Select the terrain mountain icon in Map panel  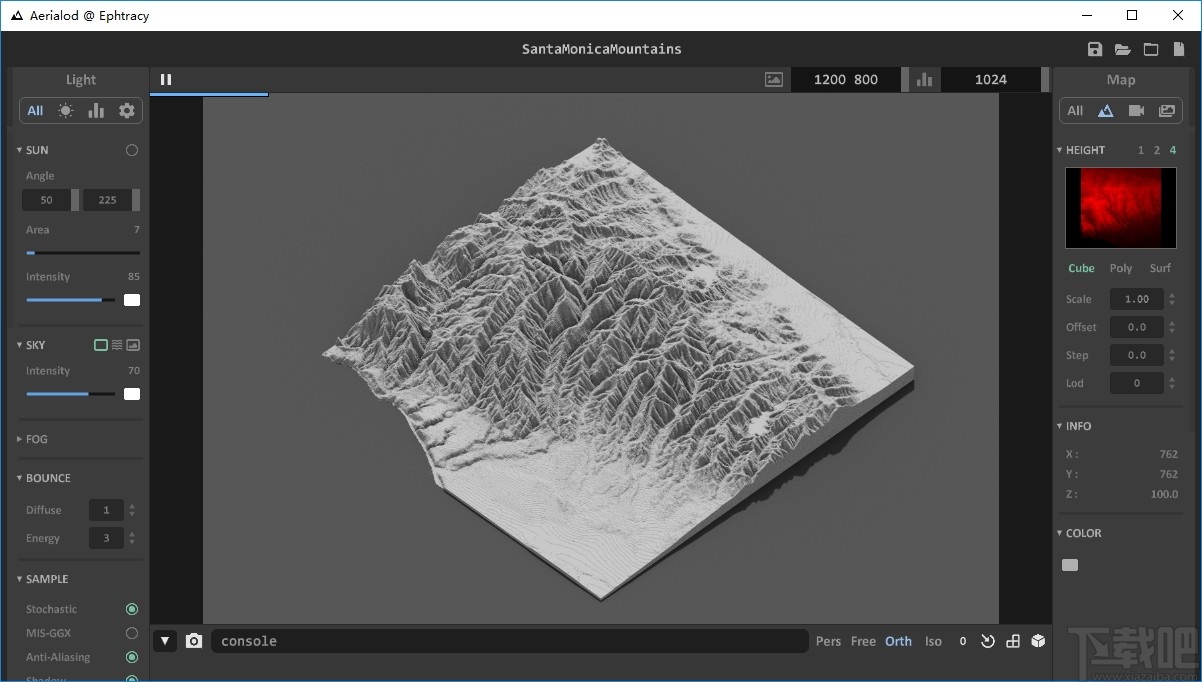(x=1105, y=111)
